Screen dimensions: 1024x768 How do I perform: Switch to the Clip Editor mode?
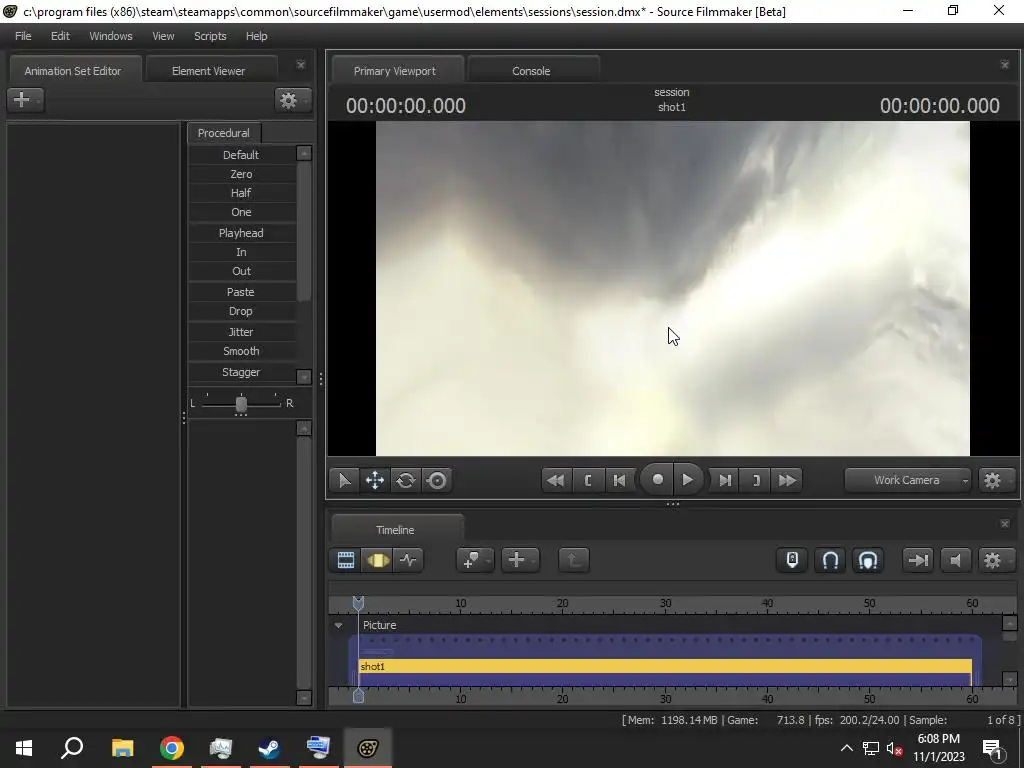[x=346, y=560]
